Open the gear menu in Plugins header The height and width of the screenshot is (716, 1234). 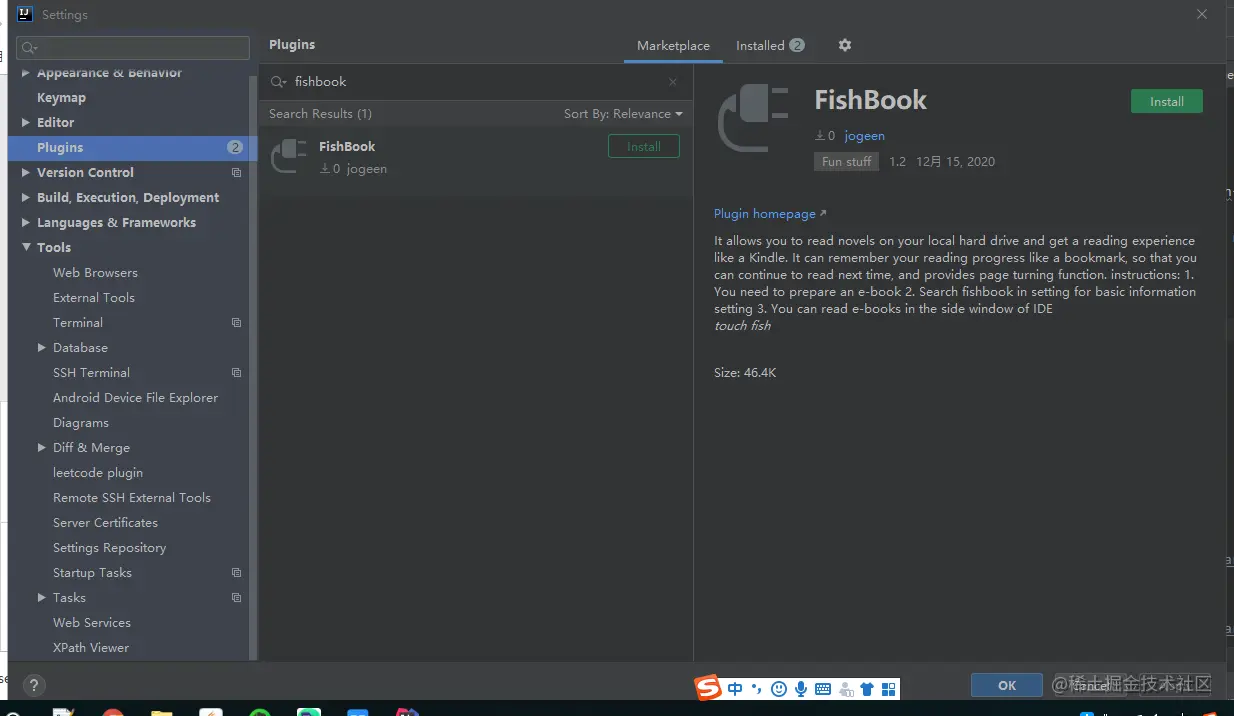[x=845, y=45]
